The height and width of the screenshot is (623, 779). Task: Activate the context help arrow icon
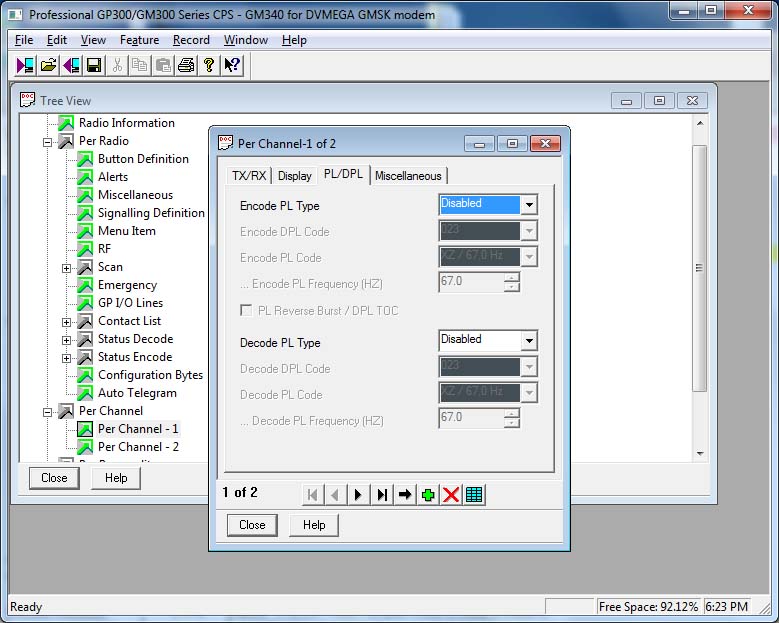232,65
